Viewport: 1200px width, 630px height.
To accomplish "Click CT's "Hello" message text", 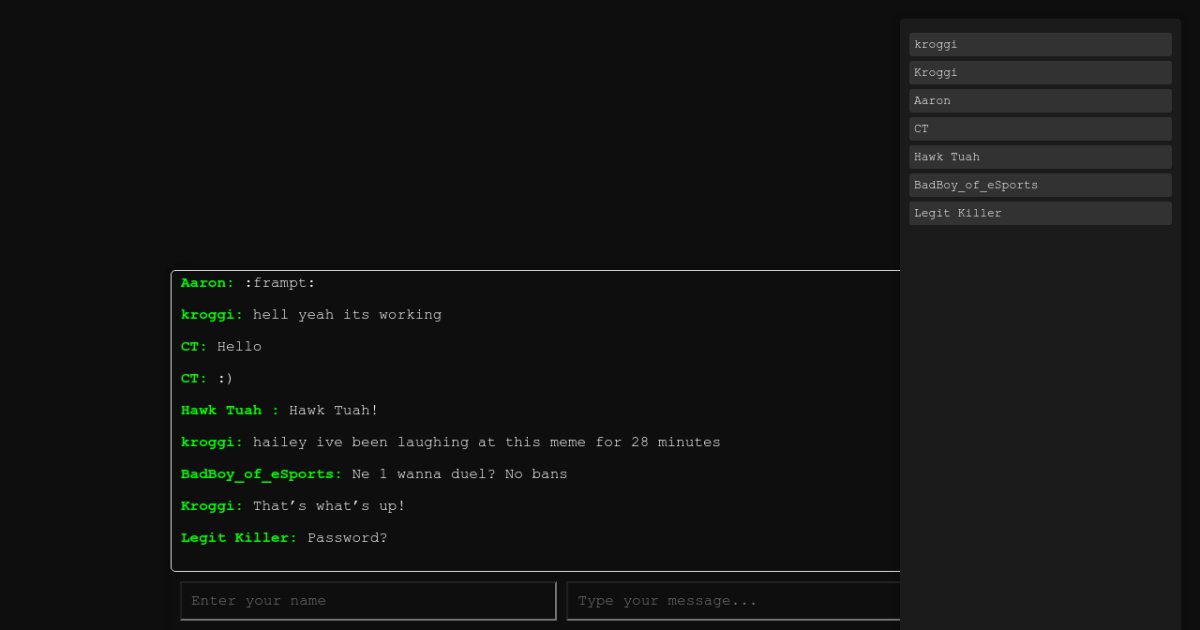I will [239, 347].
